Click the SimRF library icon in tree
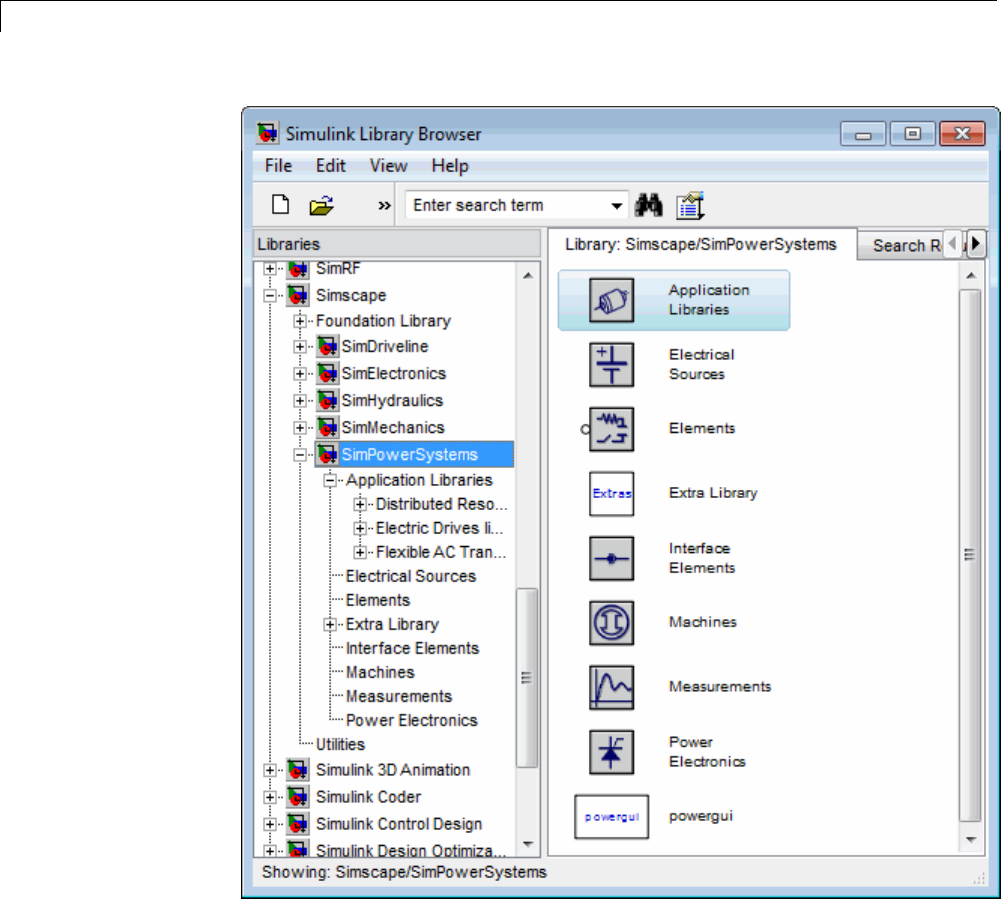The height and width of the screenshot is (899, 1001). click(x=297, y=269)
